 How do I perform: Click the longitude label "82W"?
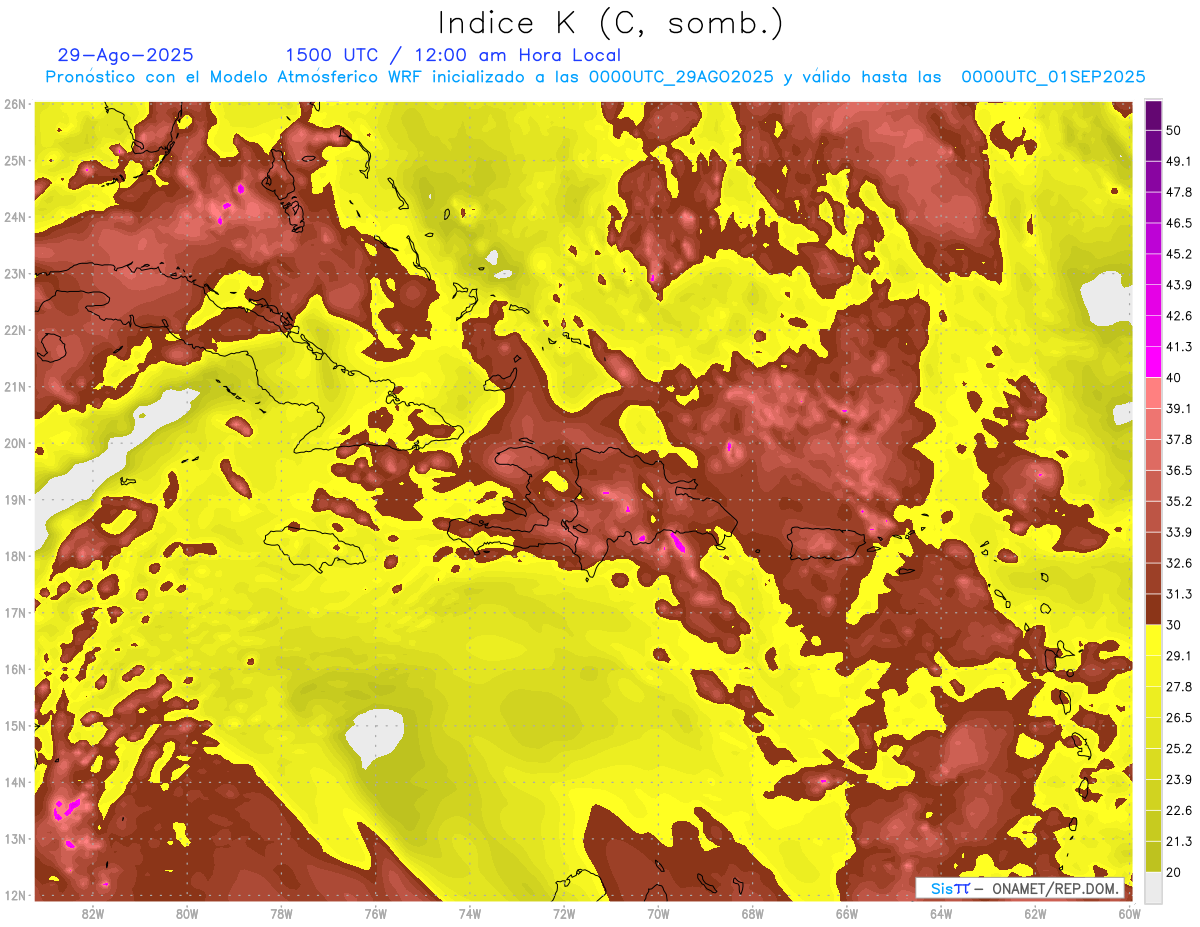(92, 913)
